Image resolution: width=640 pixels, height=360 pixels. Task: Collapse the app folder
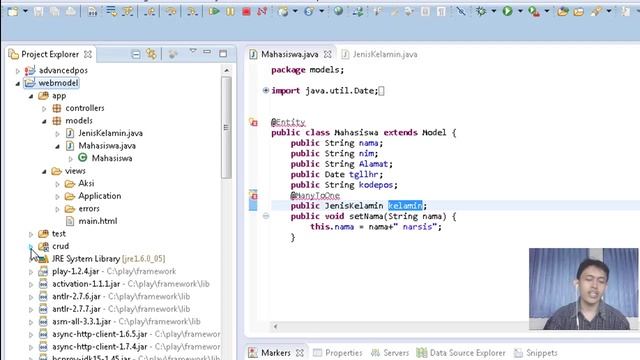pos(31,96)
